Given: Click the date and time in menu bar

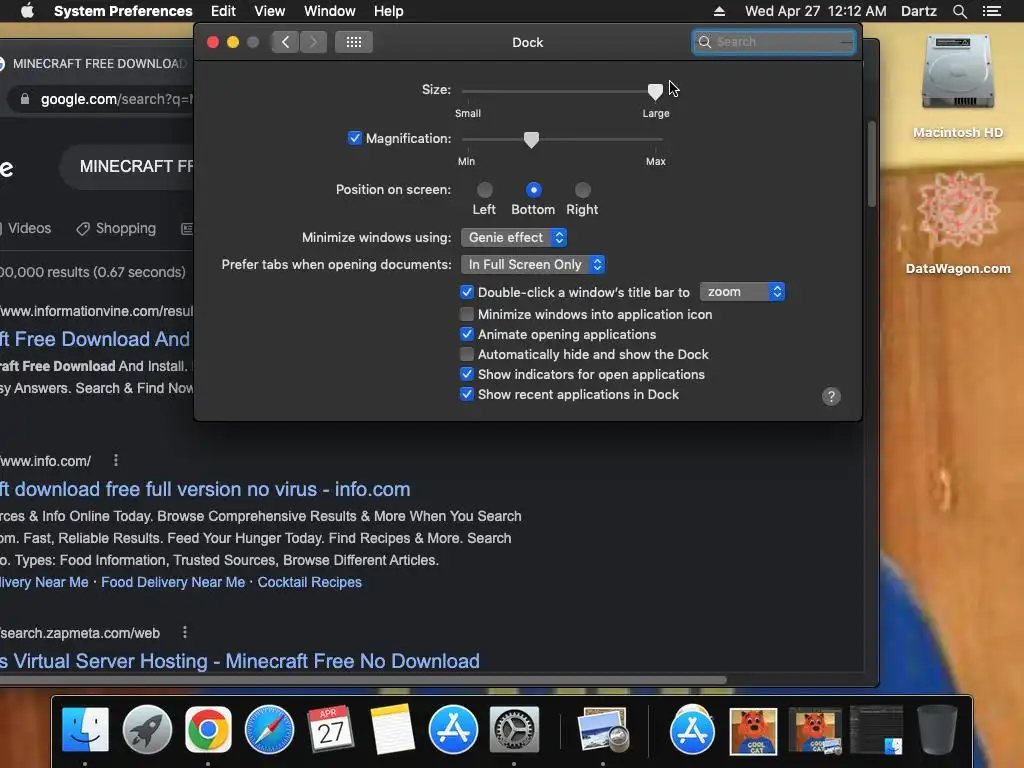Looking at the screenshot, I should 816,11.
